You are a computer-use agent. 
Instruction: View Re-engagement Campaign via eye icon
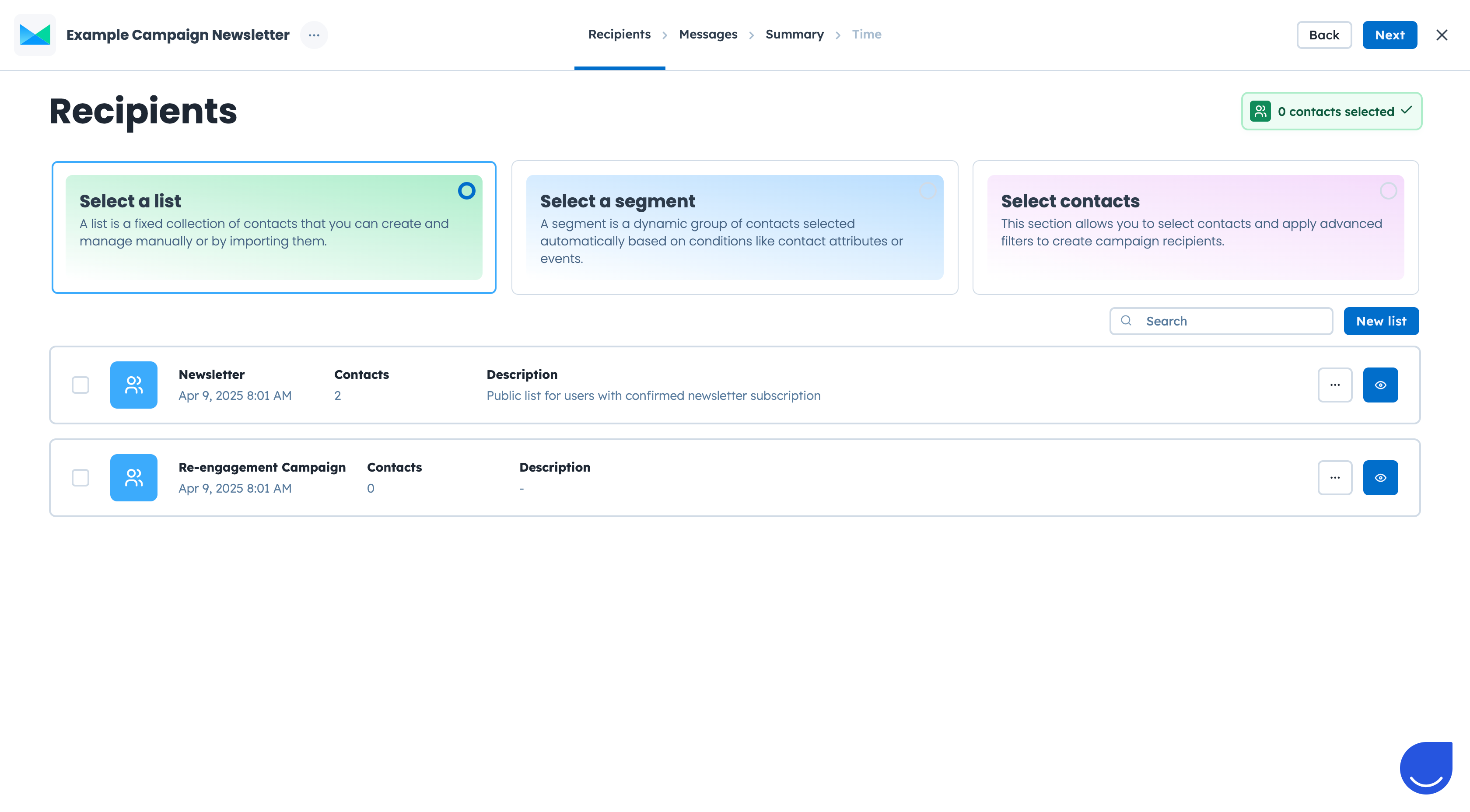pyautogui.click(x=1380, y=478)
